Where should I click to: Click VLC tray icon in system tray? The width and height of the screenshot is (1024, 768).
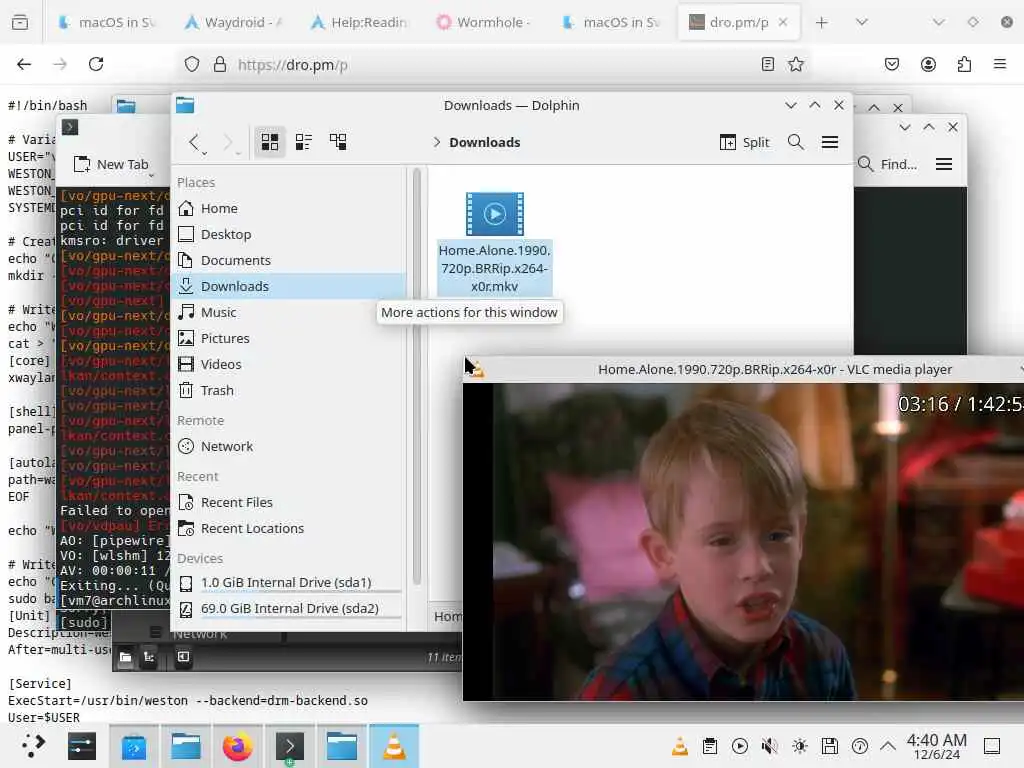click(x=680, y=746)
